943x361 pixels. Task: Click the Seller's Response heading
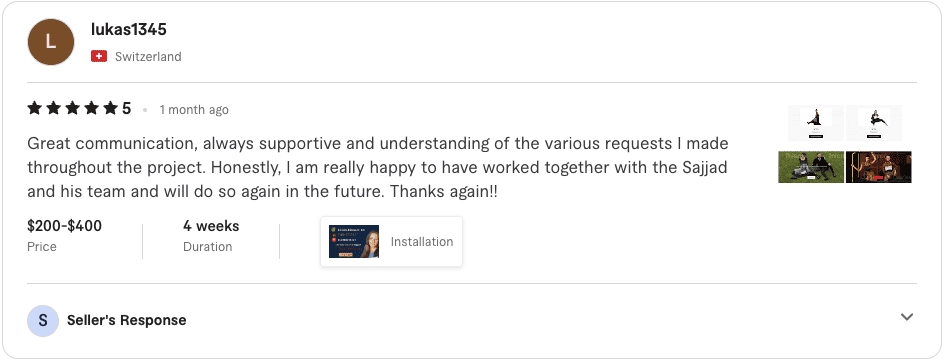[126, 320]
